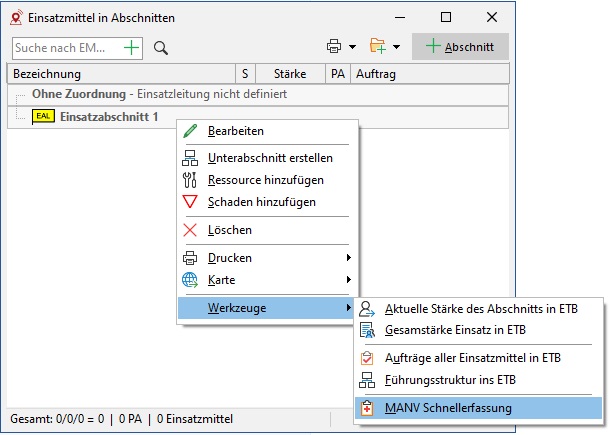Click the green plus in search field
This screenshot has height=435, width=610.
click(x=132, y=47)
